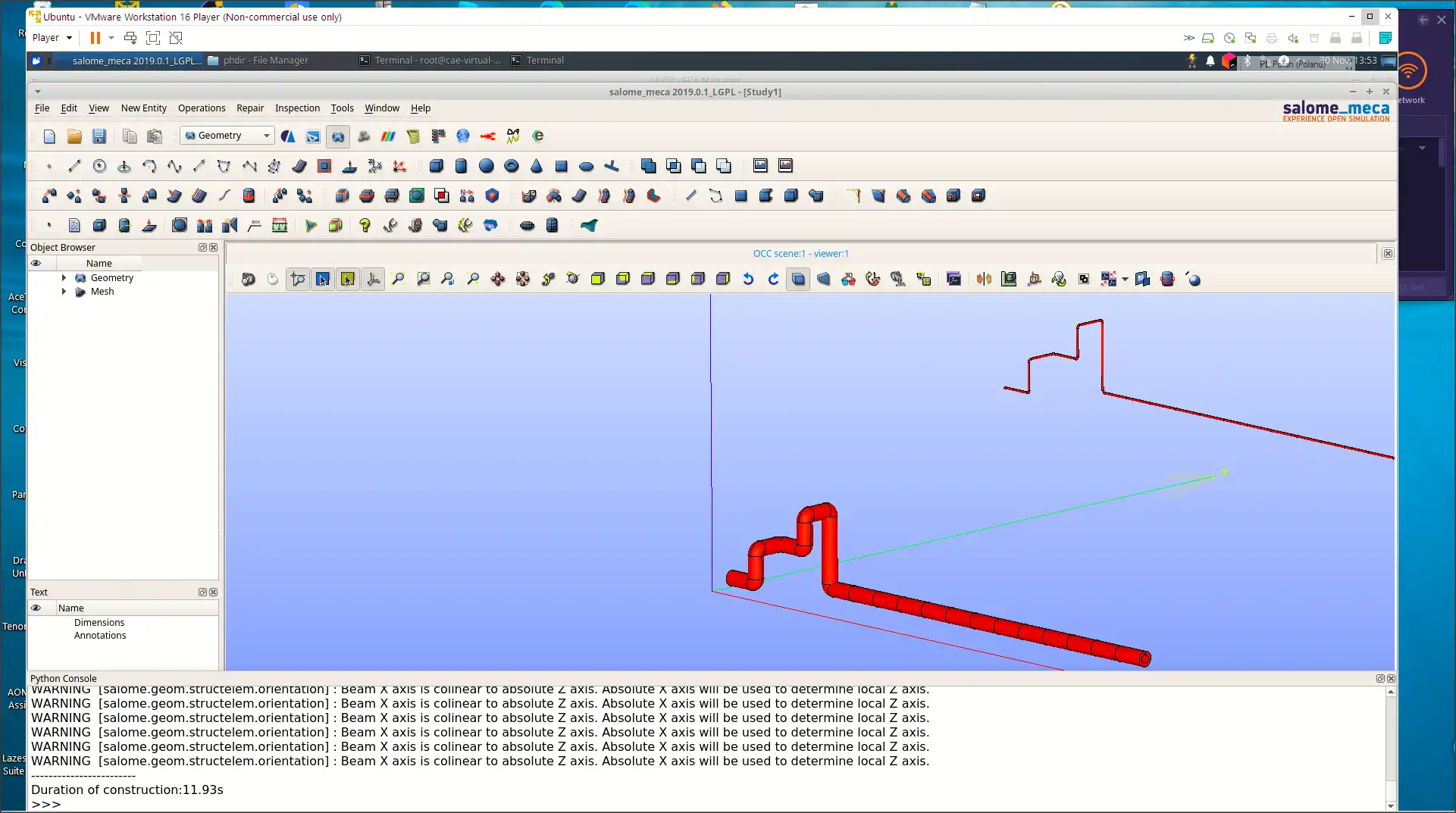The width and height of the screenshot is (1456, 813).
Task: Select Dimensions row in Text panel
Action: [99, 623]
